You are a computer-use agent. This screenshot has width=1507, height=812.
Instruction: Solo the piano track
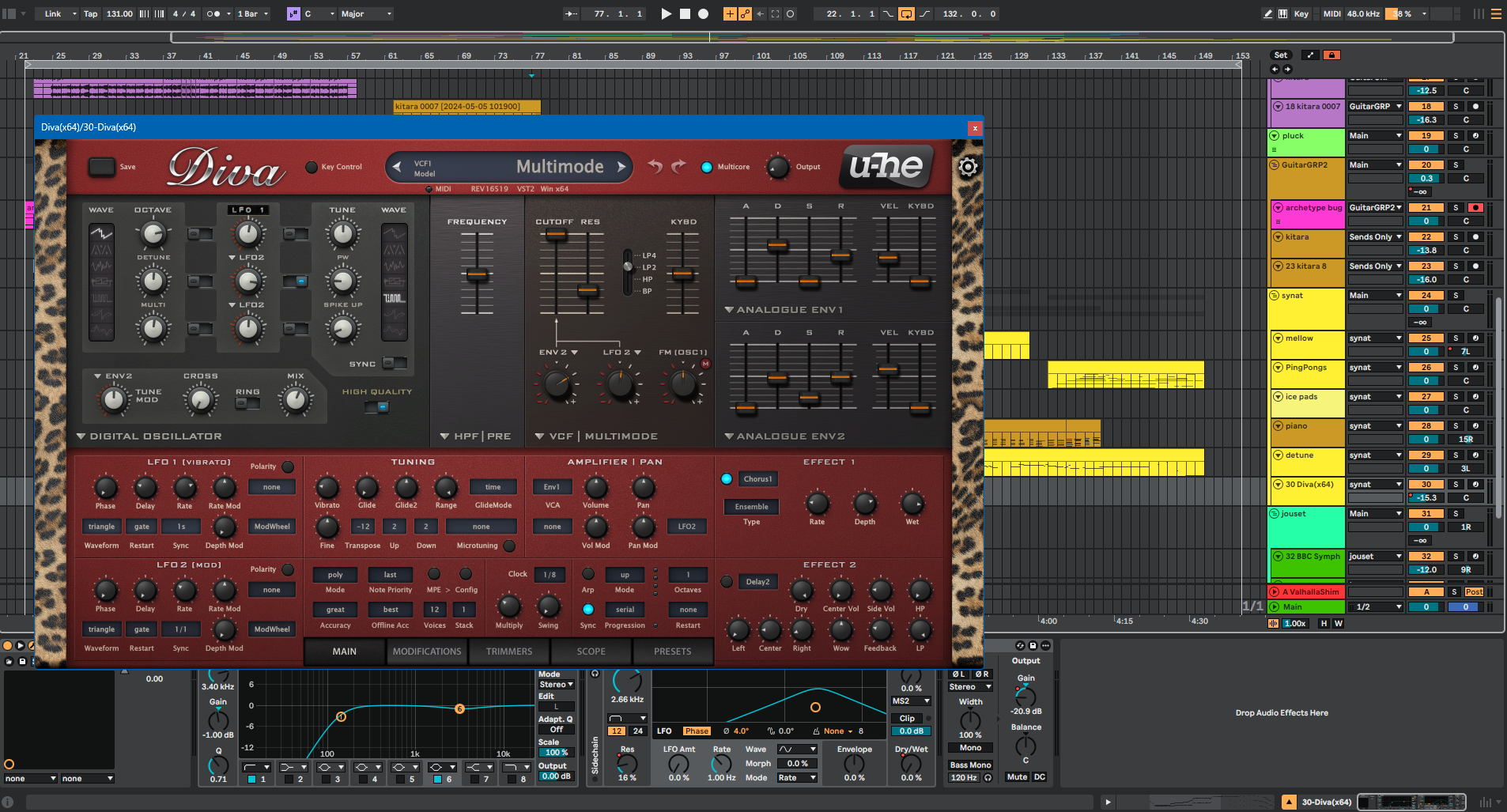1456,426
